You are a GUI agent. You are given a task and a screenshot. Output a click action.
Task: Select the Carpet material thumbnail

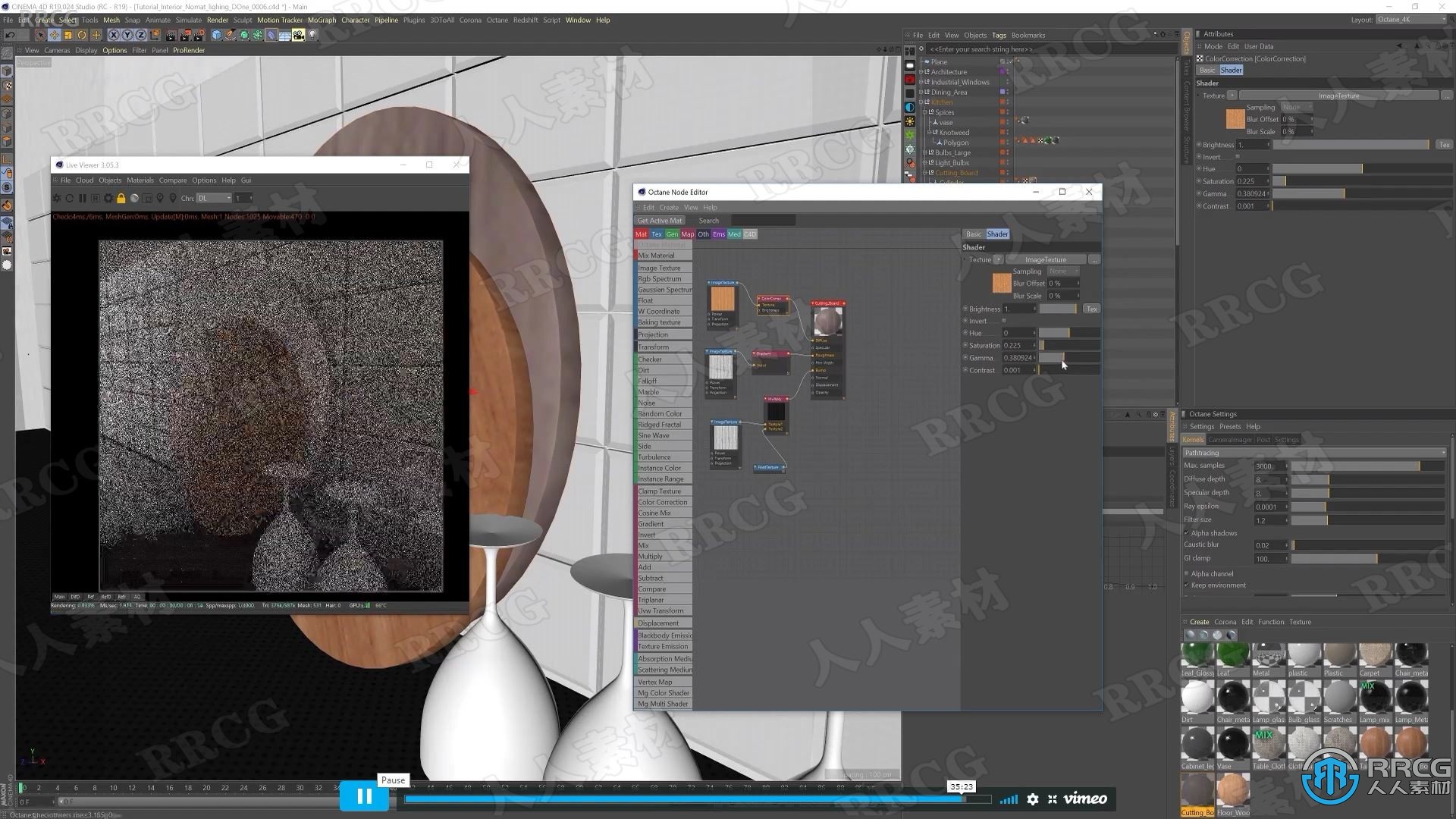[x=1375, y=655]
